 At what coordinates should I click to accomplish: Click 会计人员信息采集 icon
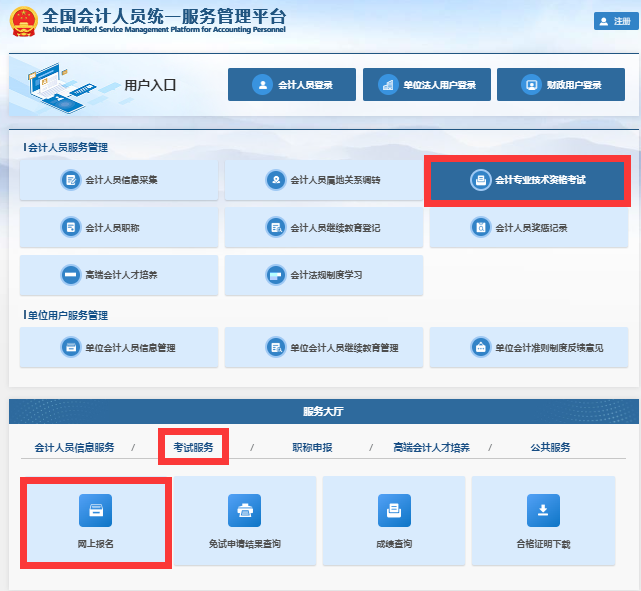[71, 180]
